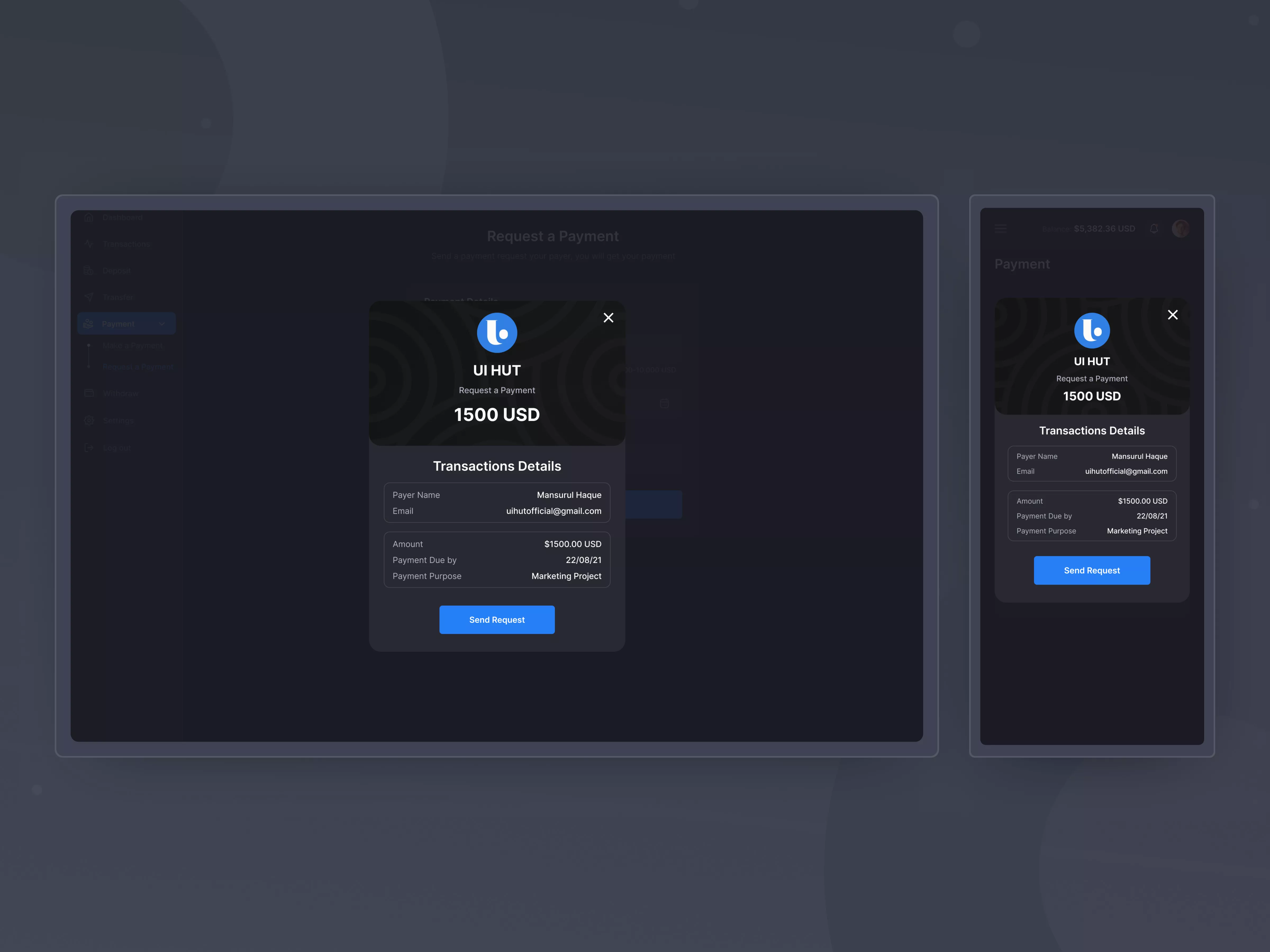Click Payer Name label in desktop modal
Screen dimensions: 1270x952
point(416,495)
